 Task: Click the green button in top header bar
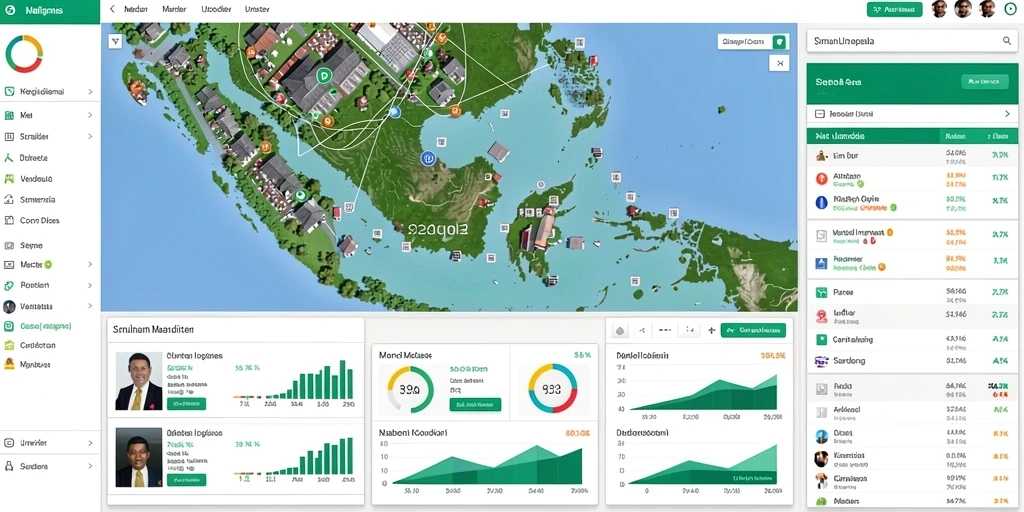[x=895, y=9]
